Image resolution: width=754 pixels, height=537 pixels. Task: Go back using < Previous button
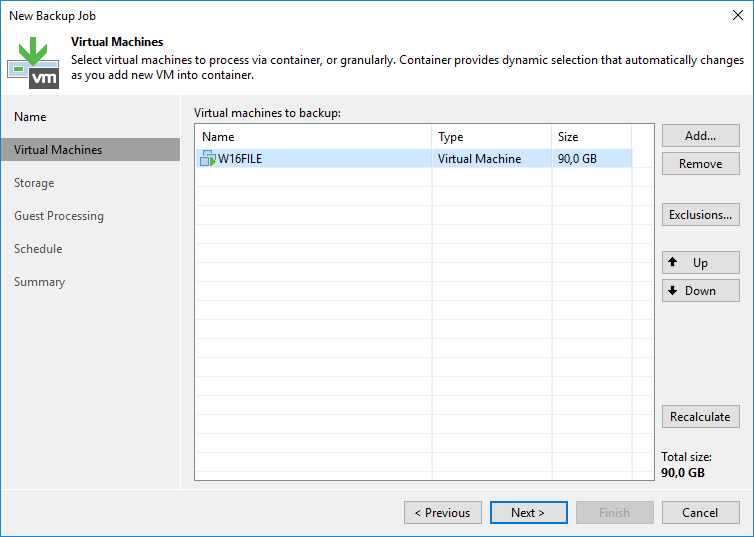click(x=442, y=513)
